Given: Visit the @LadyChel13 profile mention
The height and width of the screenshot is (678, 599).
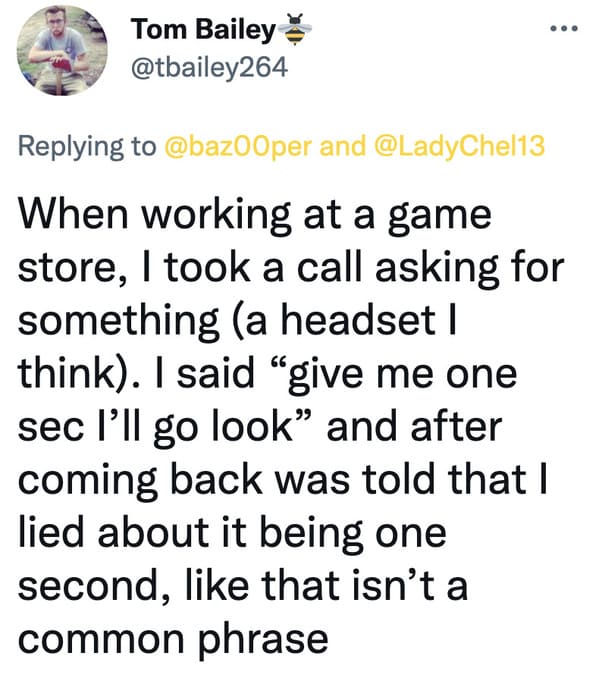Looking at the screenshot, I should 458,146.
